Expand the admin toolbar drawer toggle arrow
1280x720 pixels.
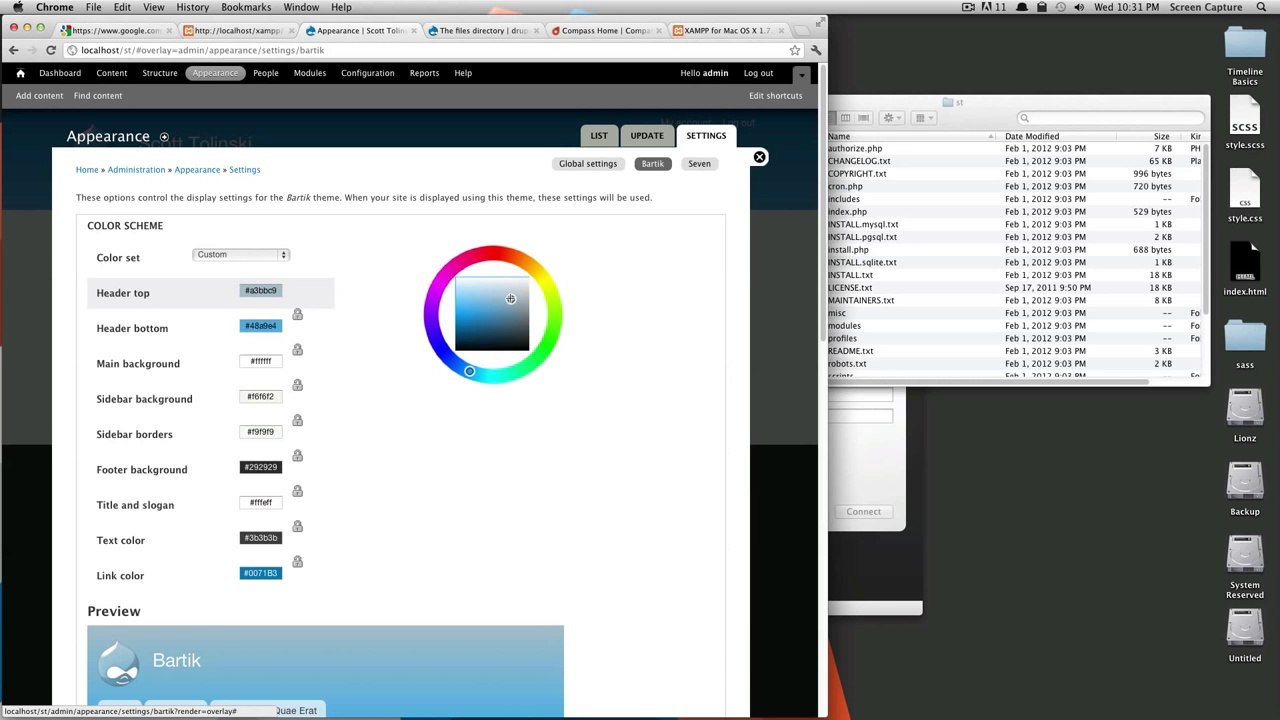801,74
